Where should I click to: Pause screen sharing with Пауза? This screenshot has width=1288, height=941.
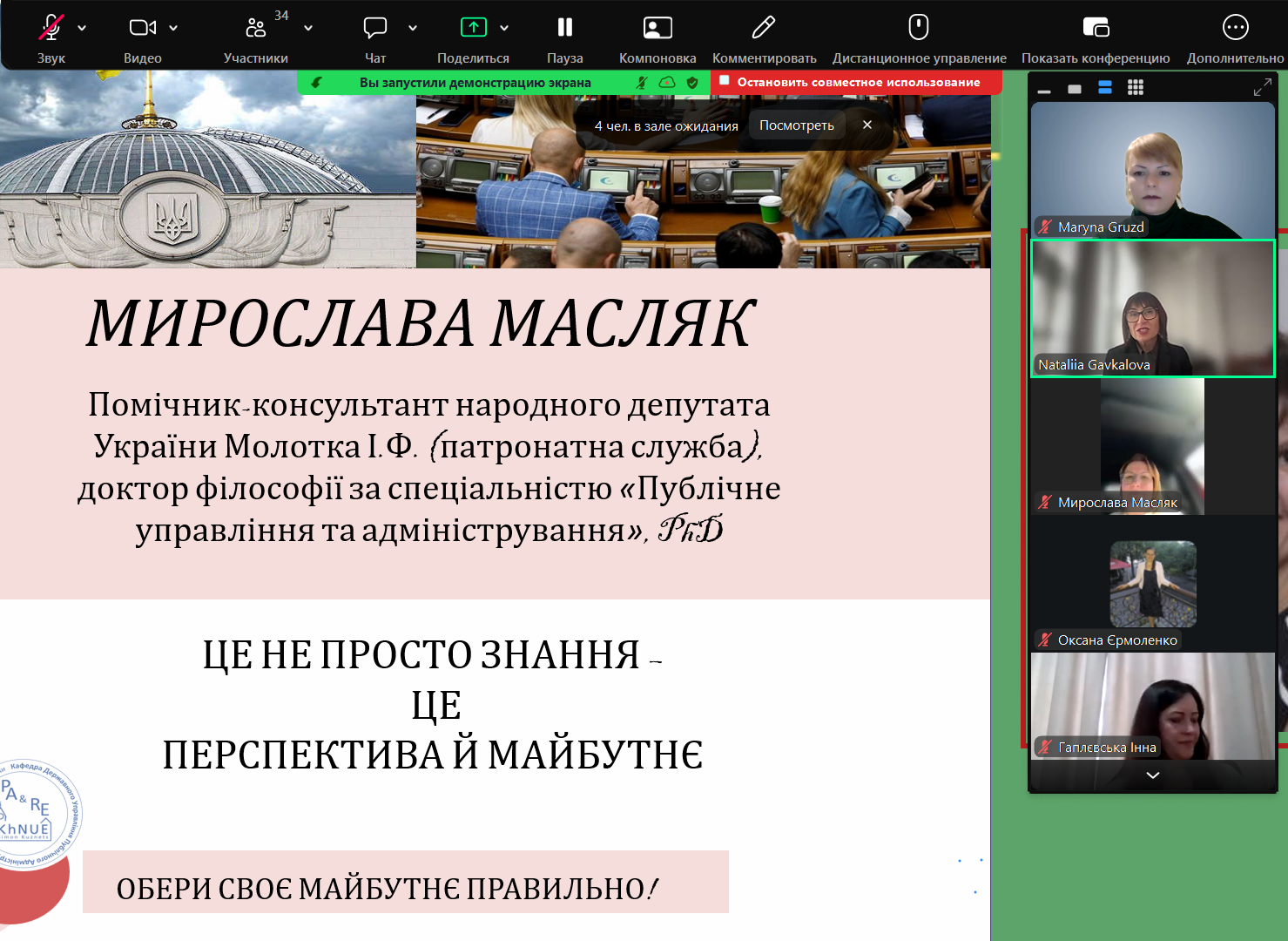[564, 29]
